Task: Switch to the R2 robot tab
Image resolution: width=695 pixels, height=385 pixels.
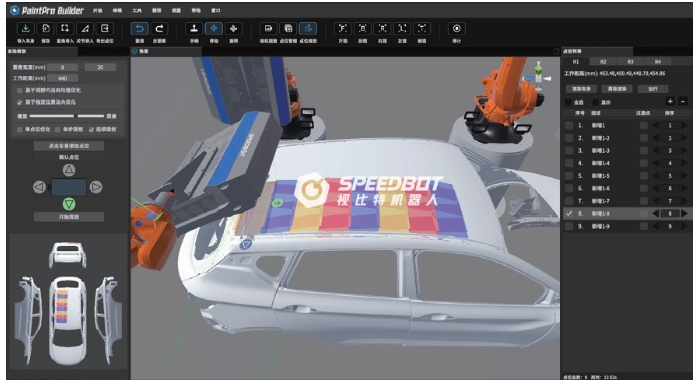Action: pos(603,62)
